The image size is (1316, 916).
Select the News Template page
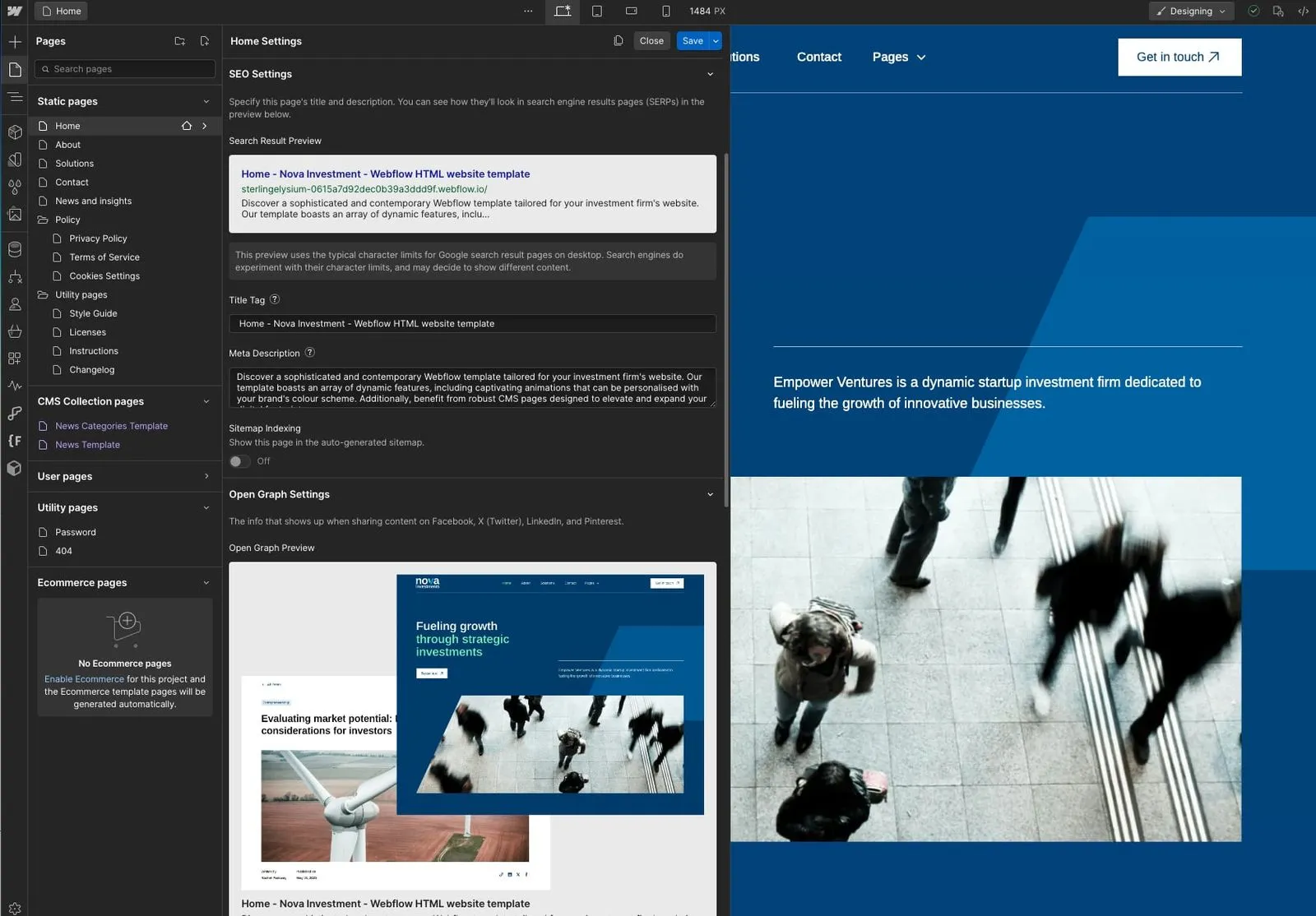coord(86,444)
